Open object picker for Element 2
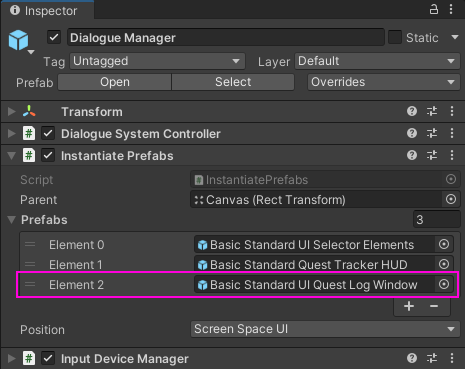The height and width of the screenshot is (369, 465). 444,284
